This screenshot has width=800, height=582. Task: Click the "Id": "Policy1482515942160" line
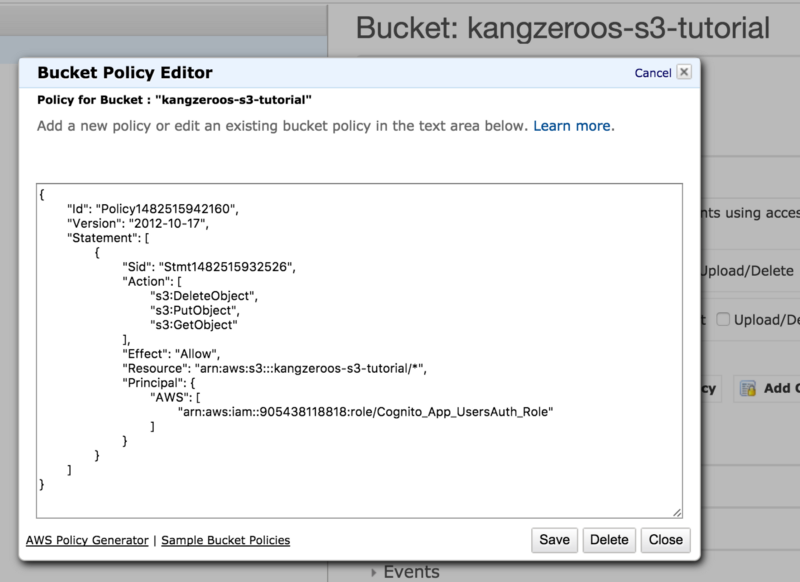(x=153, y=209)
